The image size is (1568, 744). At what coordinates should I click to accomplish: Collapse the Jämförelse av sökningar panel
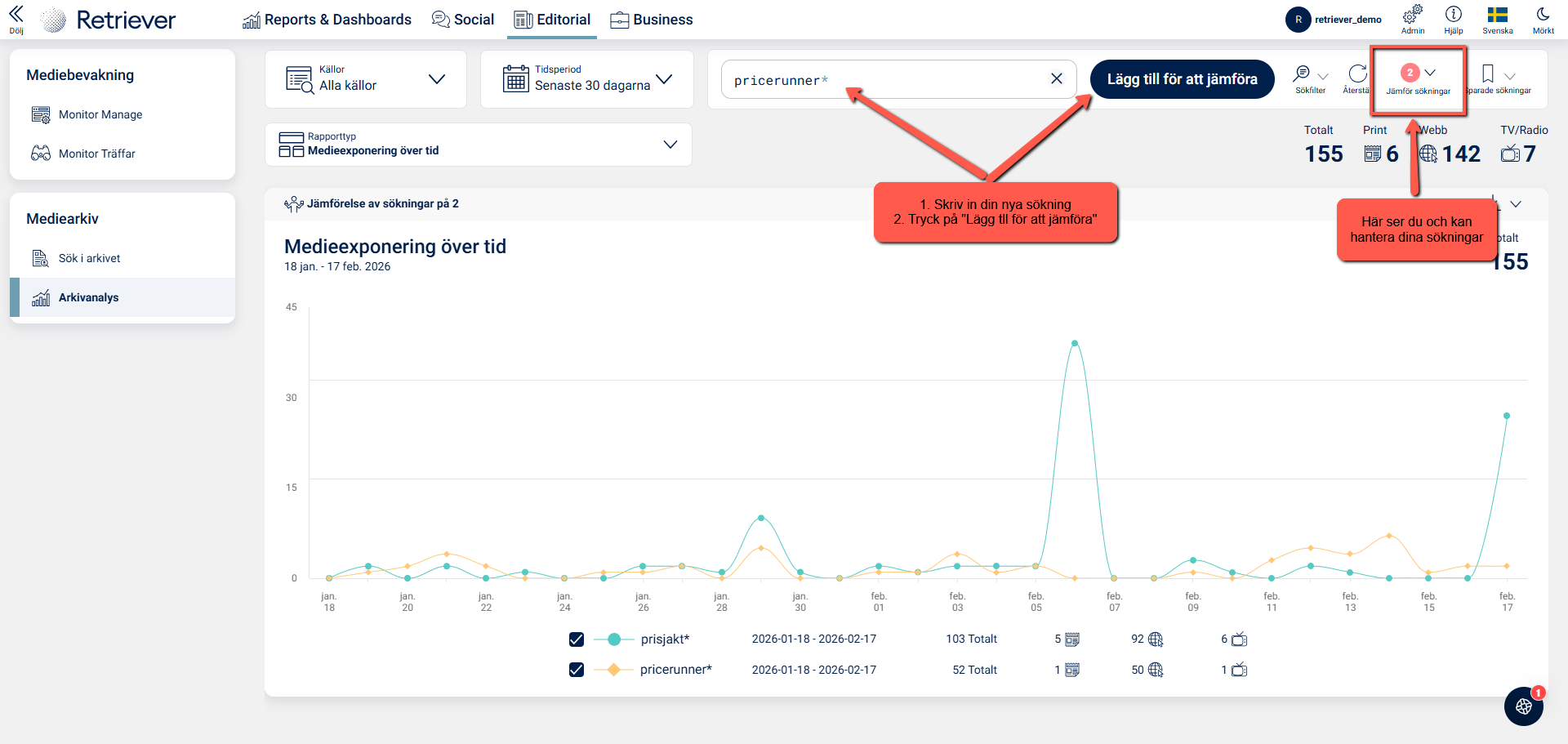(1516, 204)
